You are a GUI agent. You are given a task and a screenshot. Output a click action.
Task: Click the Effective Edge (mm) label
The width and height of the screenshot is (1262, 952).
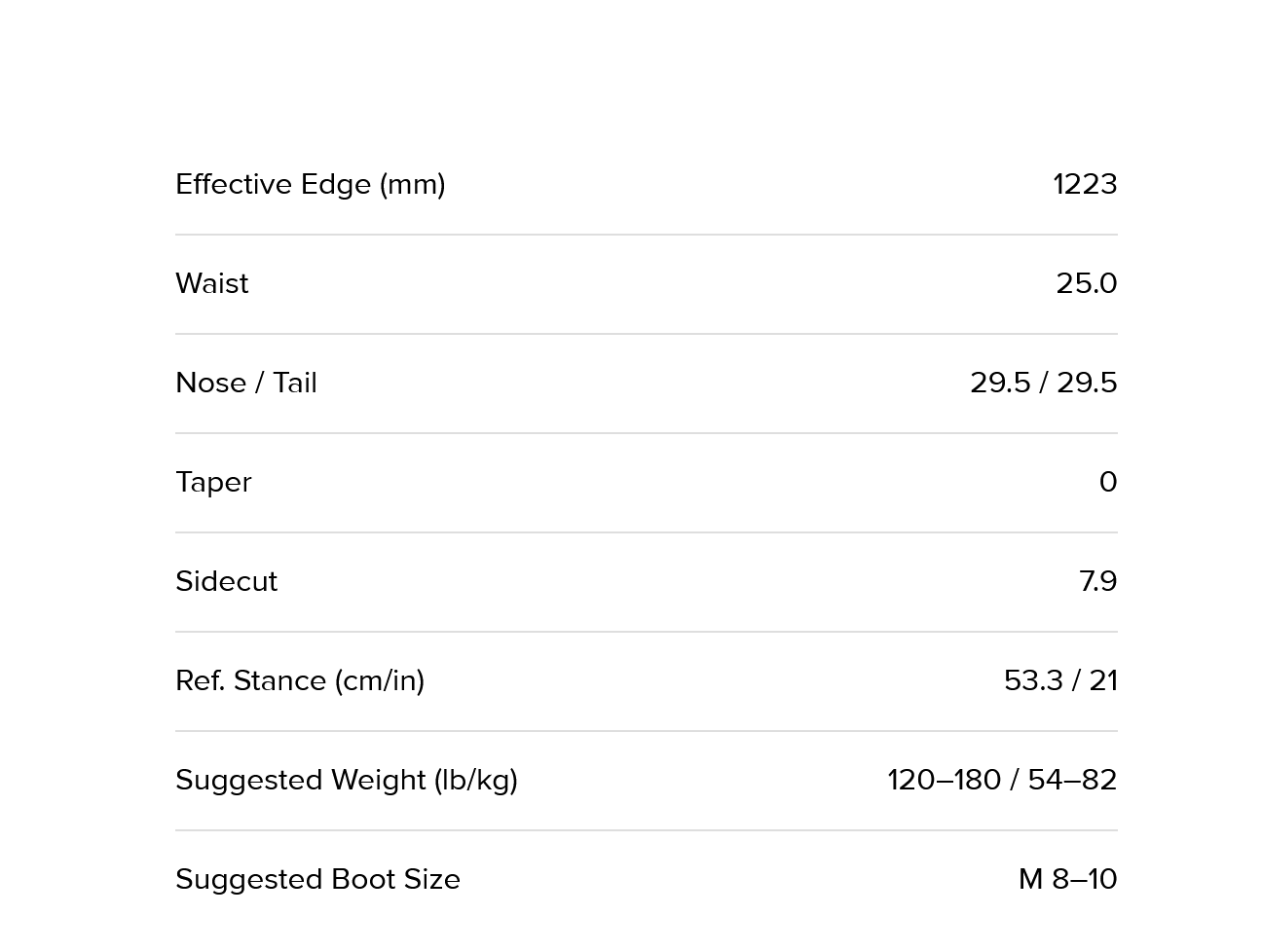tap(310, 184)
